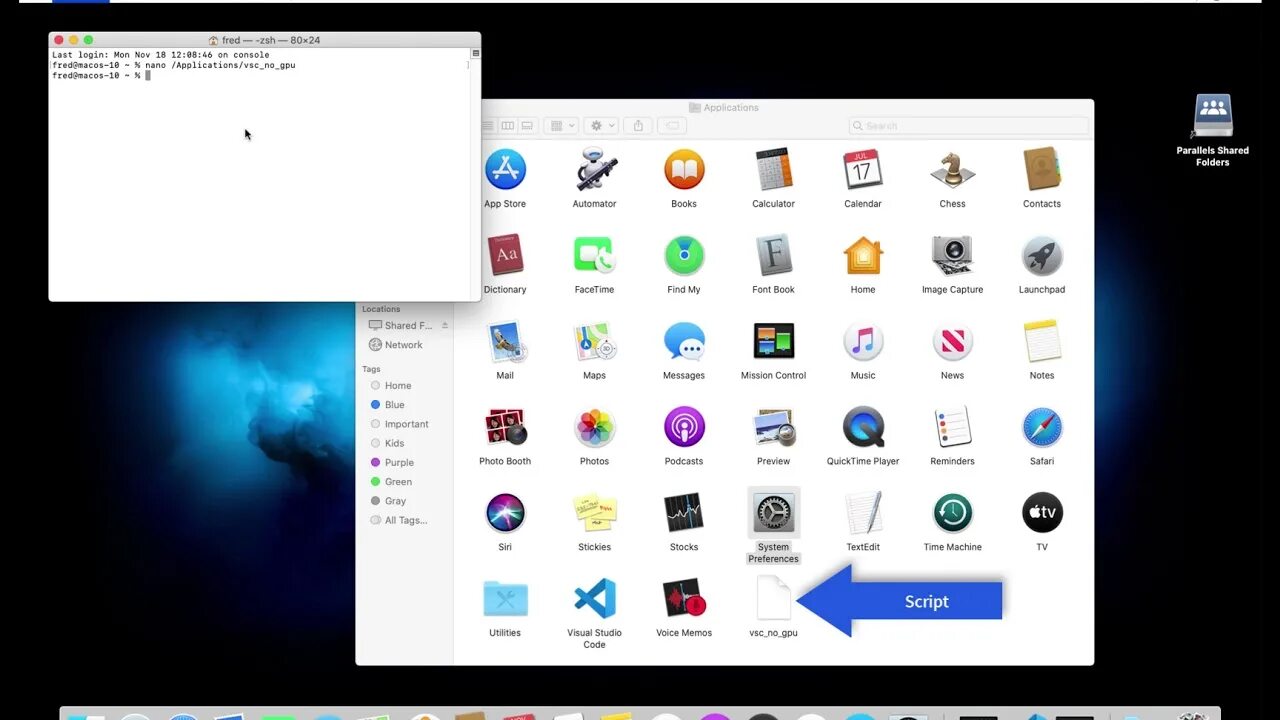1280x720 pixels.
Task: Switch Finder to column view
Action: (507, 126)
